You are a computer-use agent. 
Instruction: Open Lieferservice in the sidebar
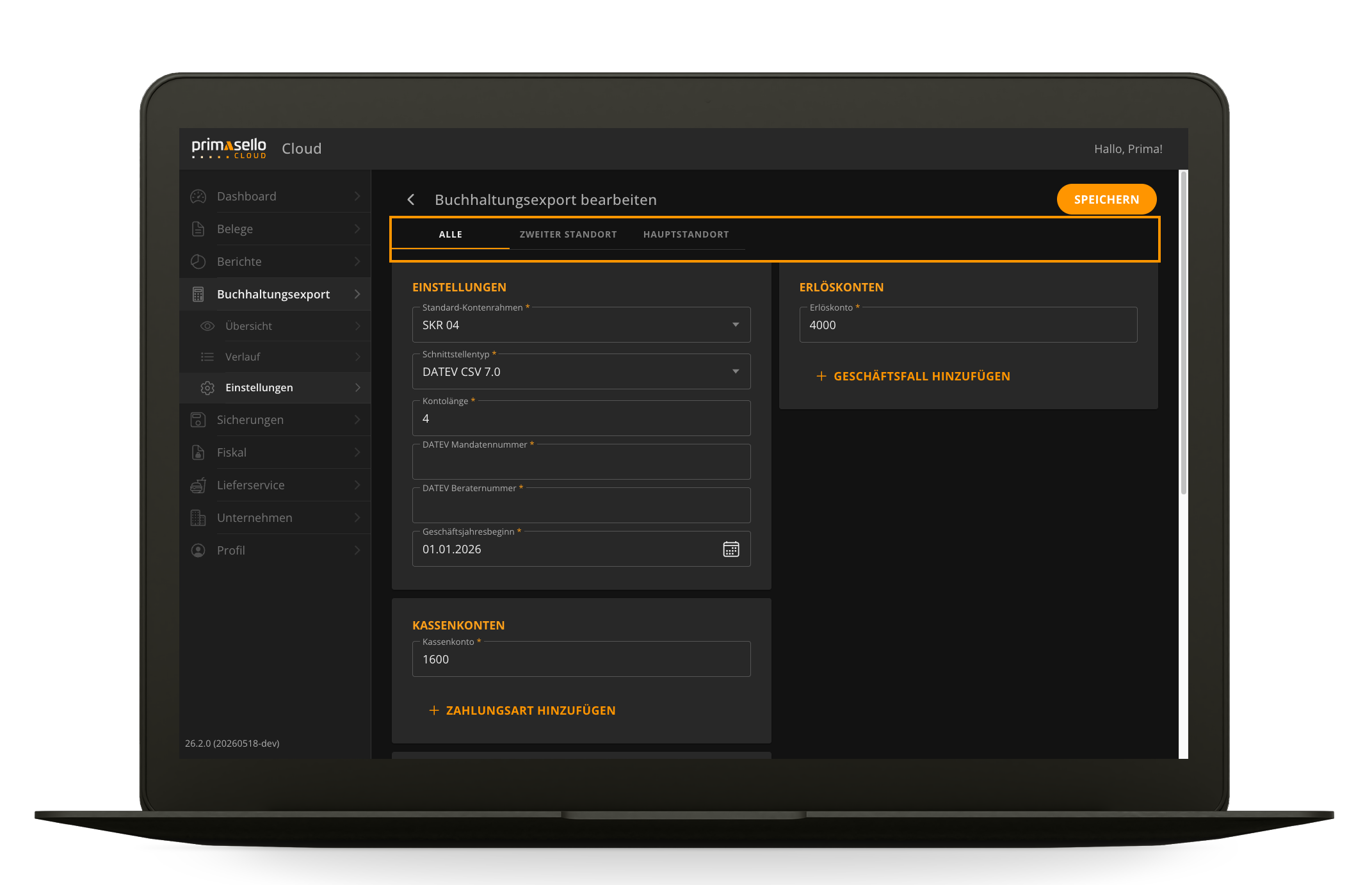pos(275,485)
